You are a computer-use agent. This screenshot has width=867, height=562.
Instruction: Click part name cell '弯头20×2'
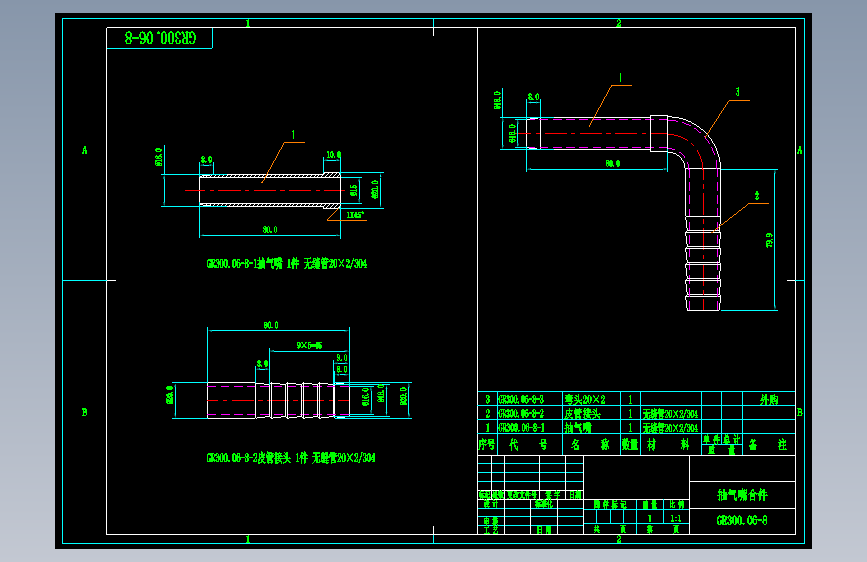click(x=584, y=399)
